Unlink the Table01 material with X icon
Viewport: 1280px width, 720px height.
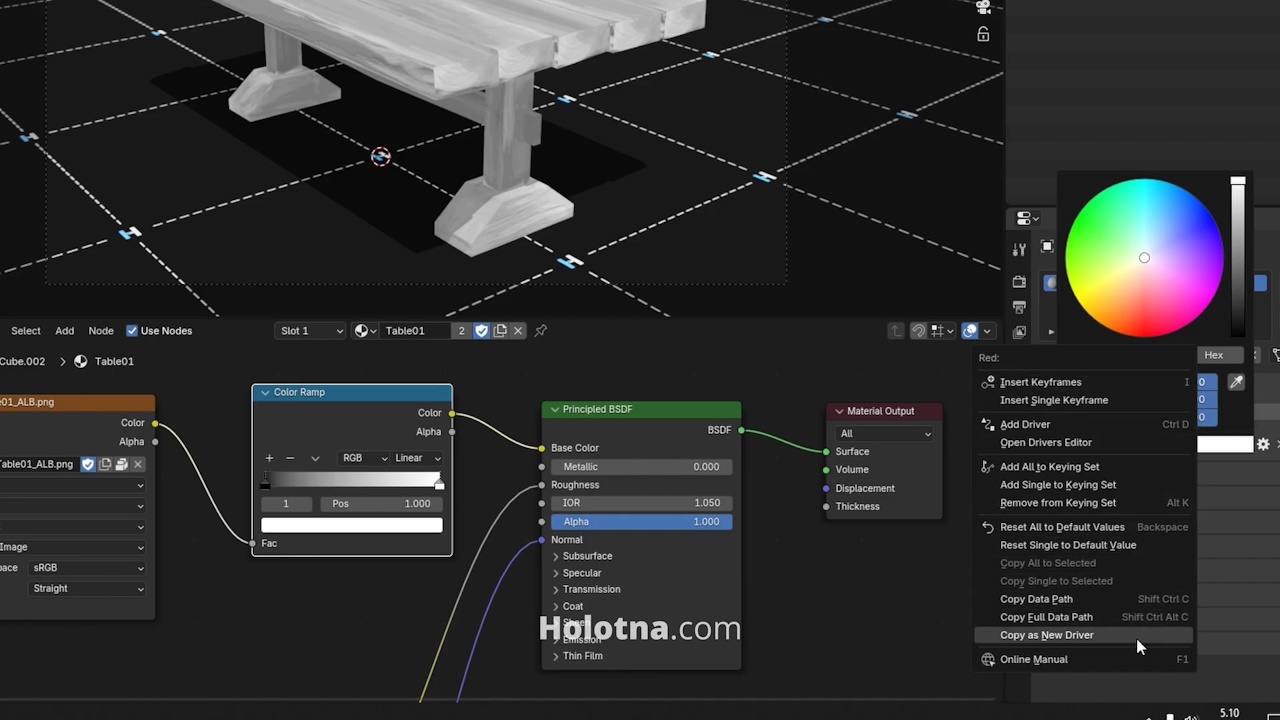click(x=518, y=331)
